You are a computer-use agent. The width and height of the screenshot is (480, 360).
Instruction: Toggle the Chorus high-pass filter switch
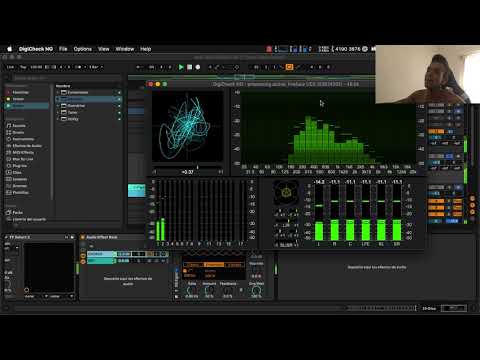coord(185,271)
